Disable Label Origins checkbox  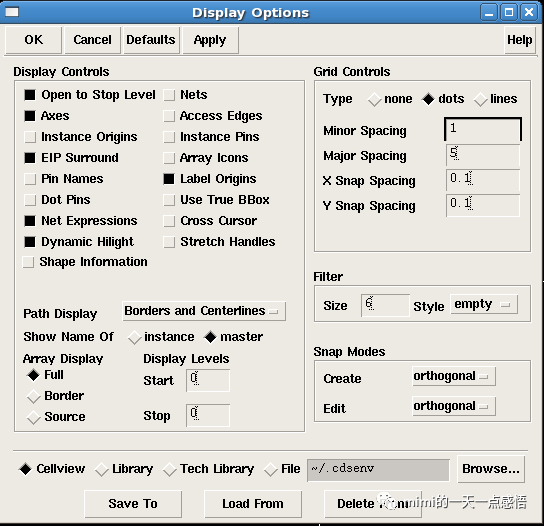169,179
